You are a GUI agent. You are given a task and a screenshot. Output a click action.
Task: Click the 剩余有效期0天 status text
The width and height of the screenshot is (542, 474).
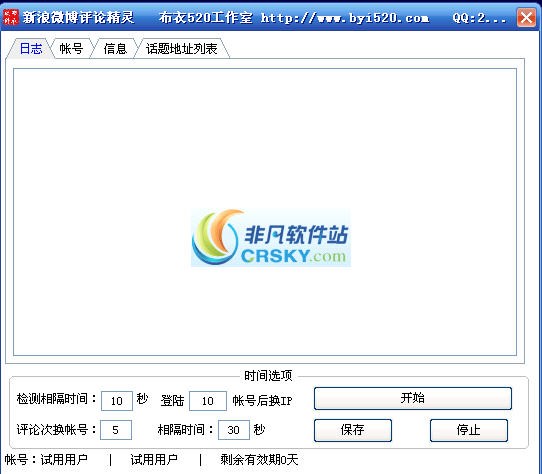coord(259,459)
